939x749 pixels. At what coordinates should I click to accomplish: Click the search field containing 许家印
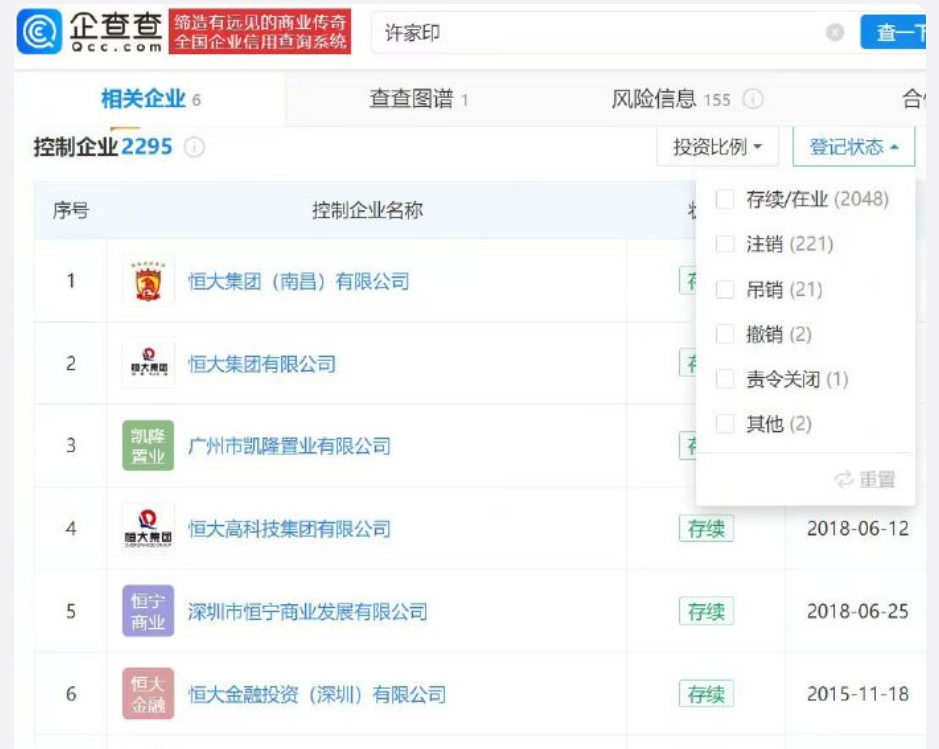600,33
